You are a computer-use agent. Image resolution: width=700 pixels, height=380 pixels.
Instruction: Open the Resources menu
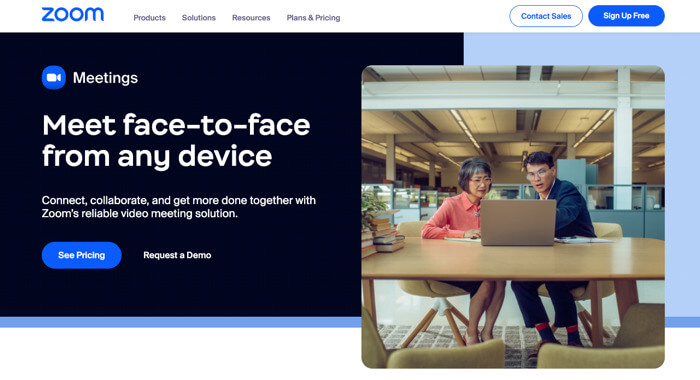(251, 18)
